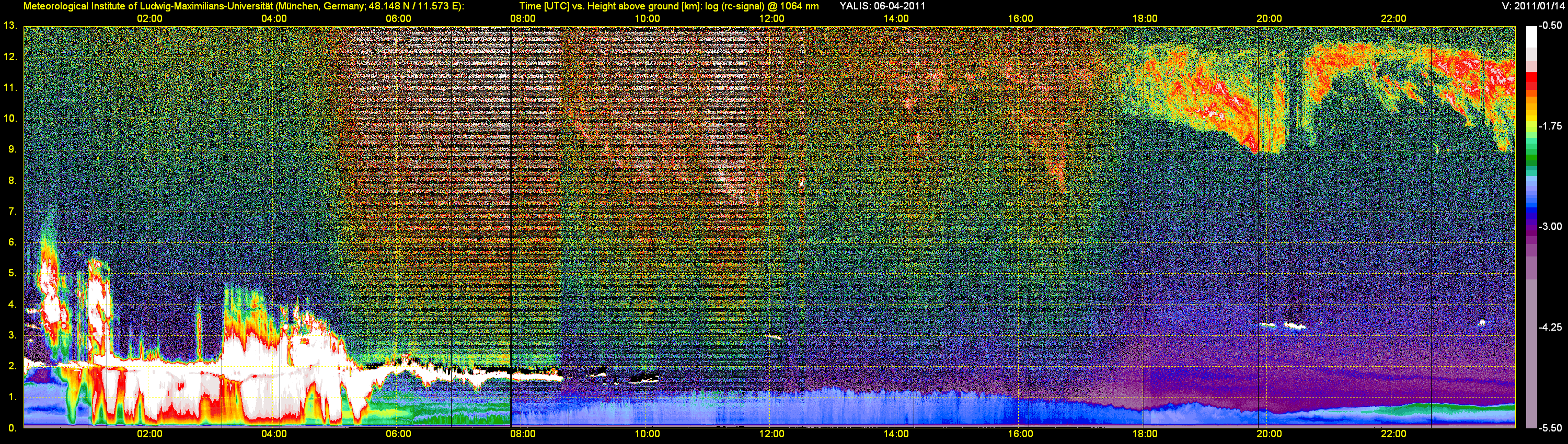Click the 02:00 label on the top time axis
The image size is (1568, 444).
point(149,19)
